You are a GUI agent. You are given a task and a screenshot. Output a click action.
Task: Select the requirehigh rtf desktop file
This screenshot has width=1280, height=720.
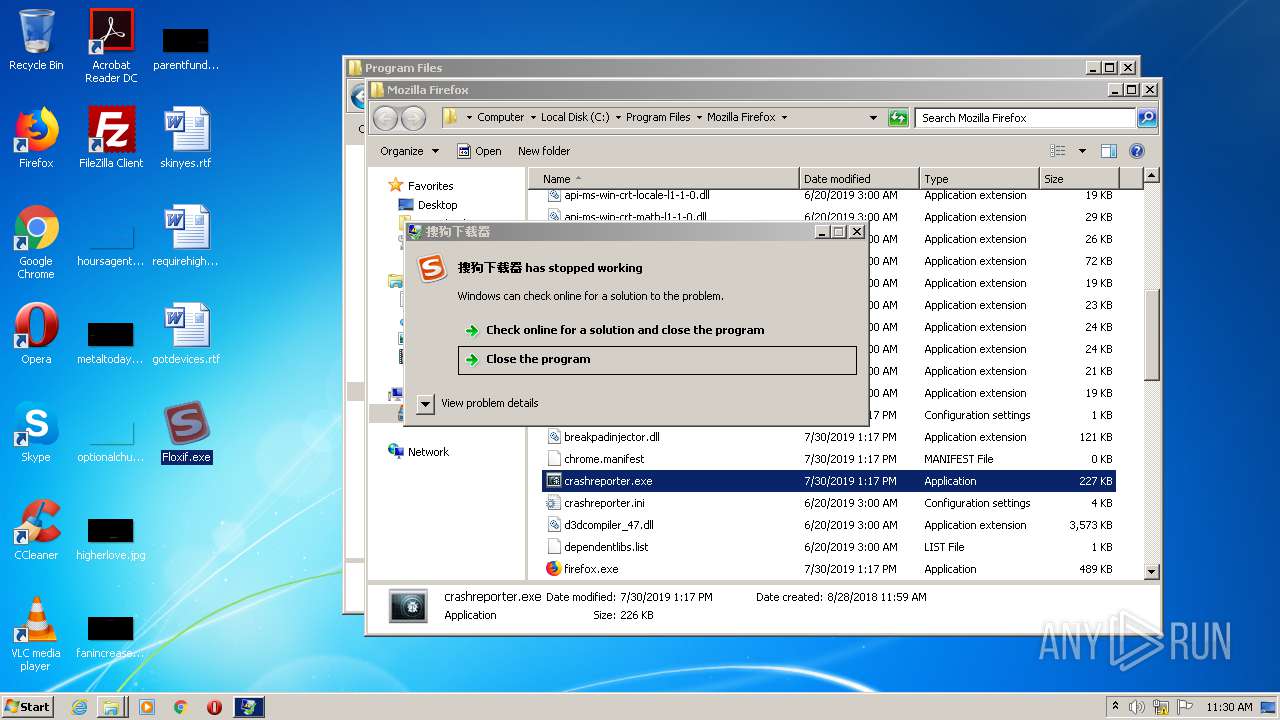pos(186,236)
